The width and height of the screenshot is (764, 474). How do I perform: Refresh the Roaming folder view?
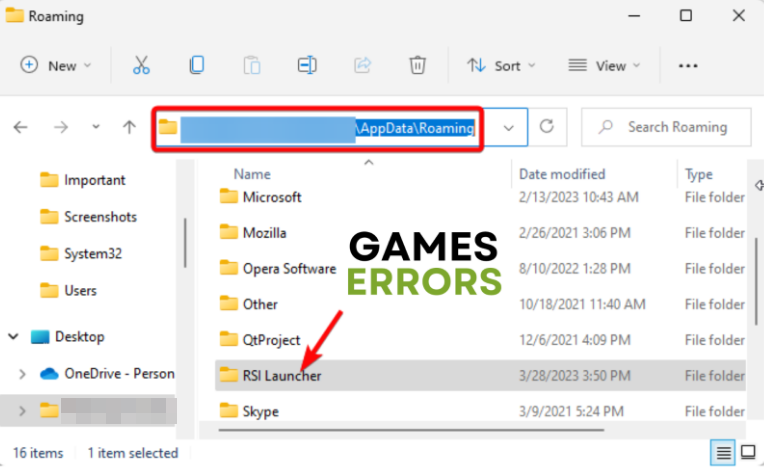[546, 127]
